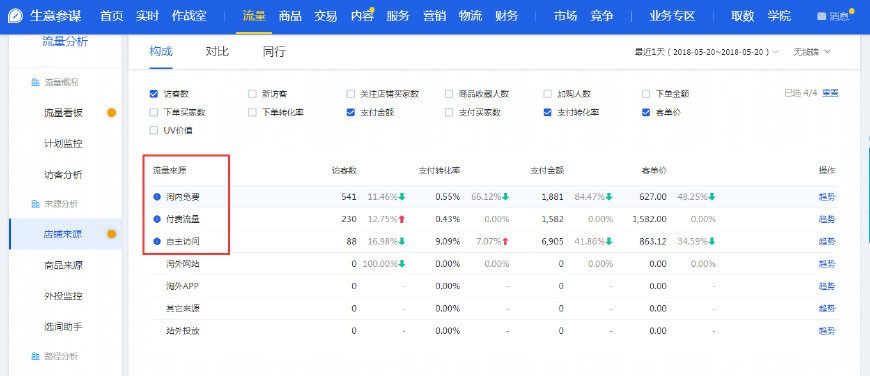This screenshot has width=870, height=376.
Task: Click the 重置 link
Action: pos(830,93)
